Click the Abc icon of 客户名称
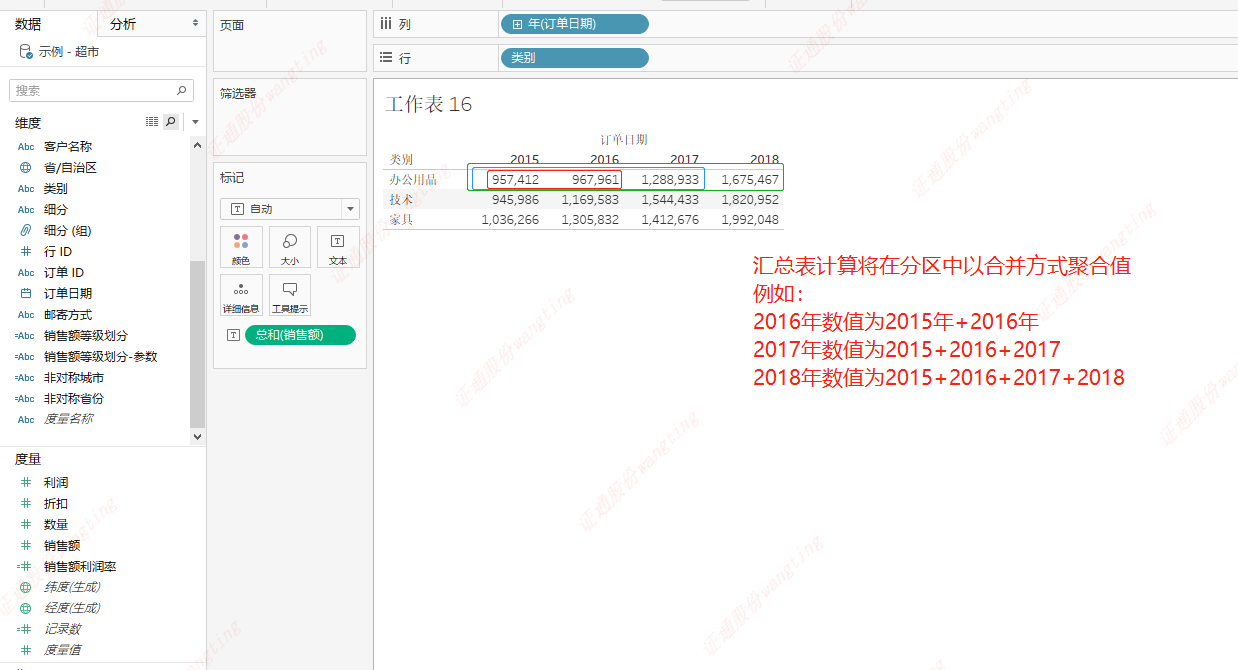Image resolution: width=1238 pixels, height=670 pixels. (x=26, y=147)
